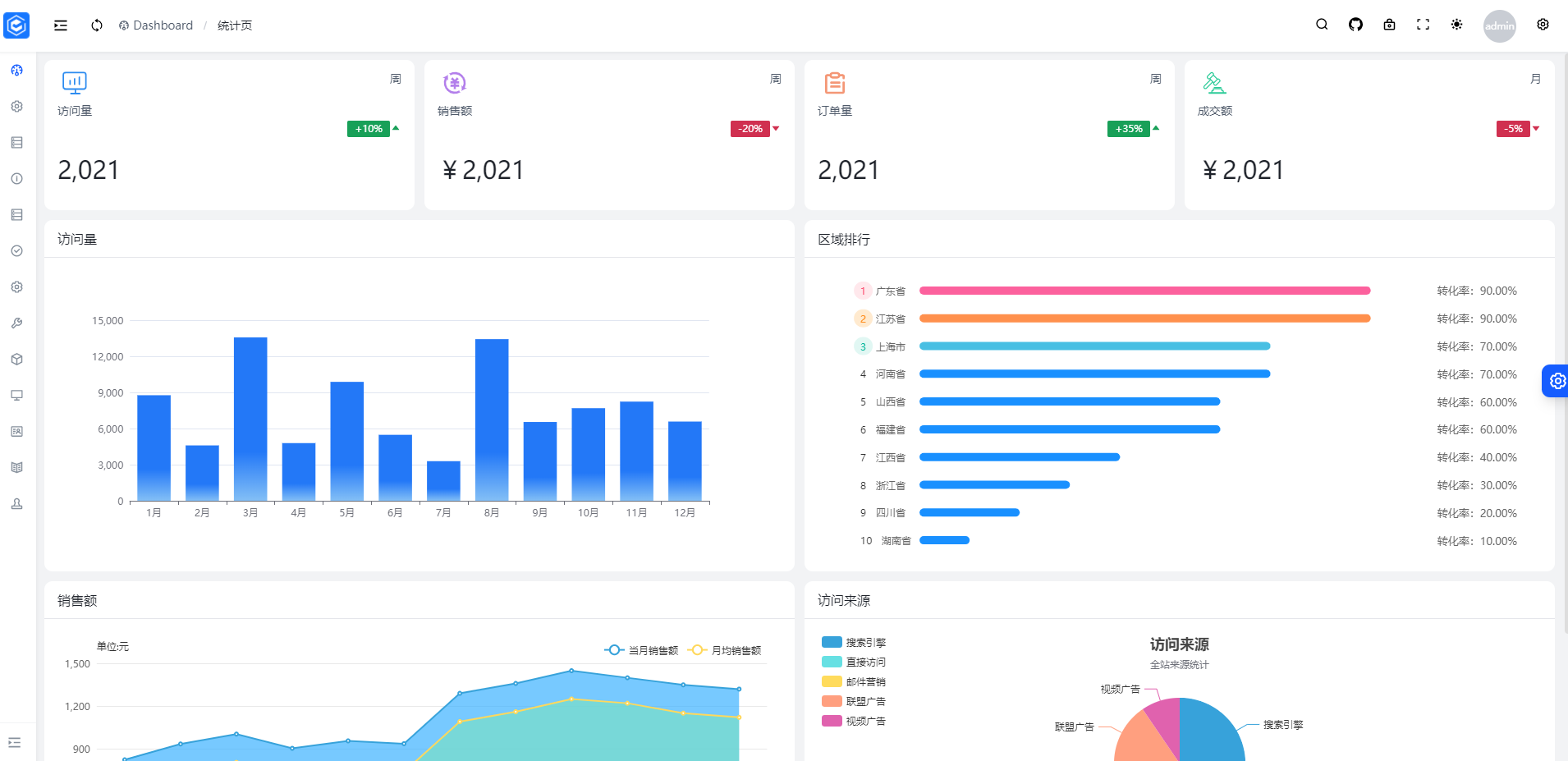
Task: Click the 访问来源 panel title
Action: 844,601
